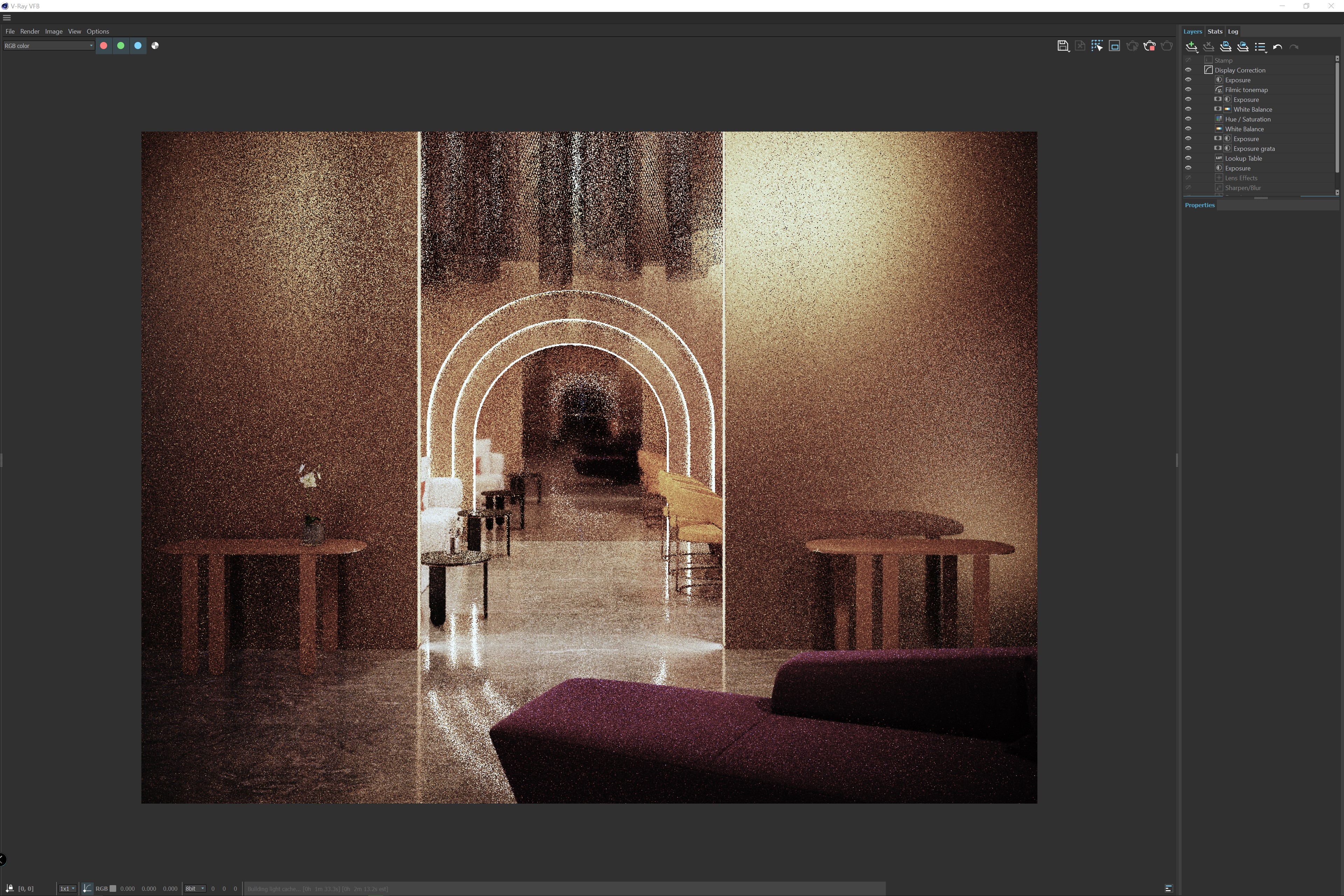This screenshot has height=896, width=1344.
Task: Open the 8bit depth dropdown
Action: click(195, 889)
